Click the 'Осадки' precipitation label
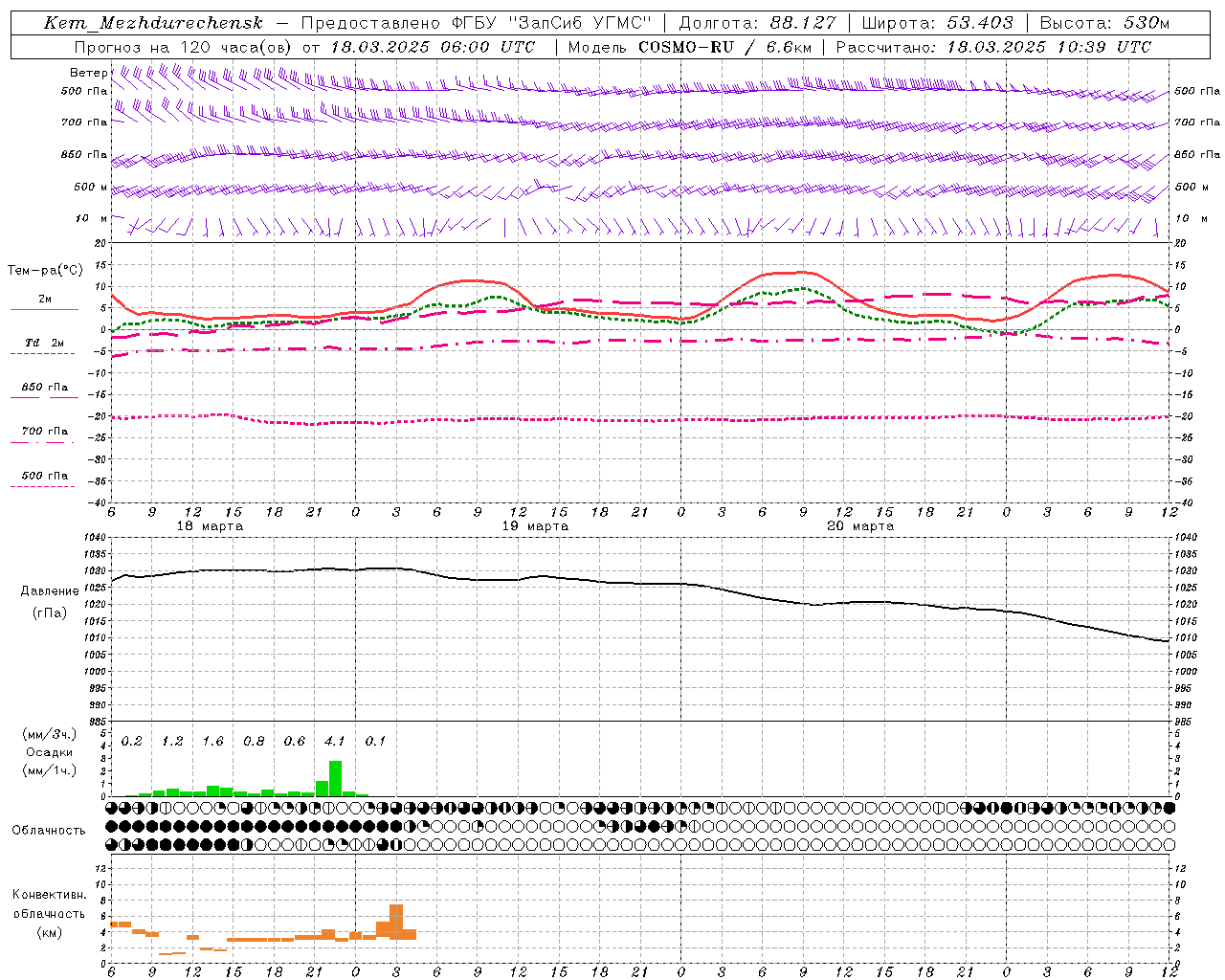This screenshot has width=1225, height=980. click(x=50, y=752)
